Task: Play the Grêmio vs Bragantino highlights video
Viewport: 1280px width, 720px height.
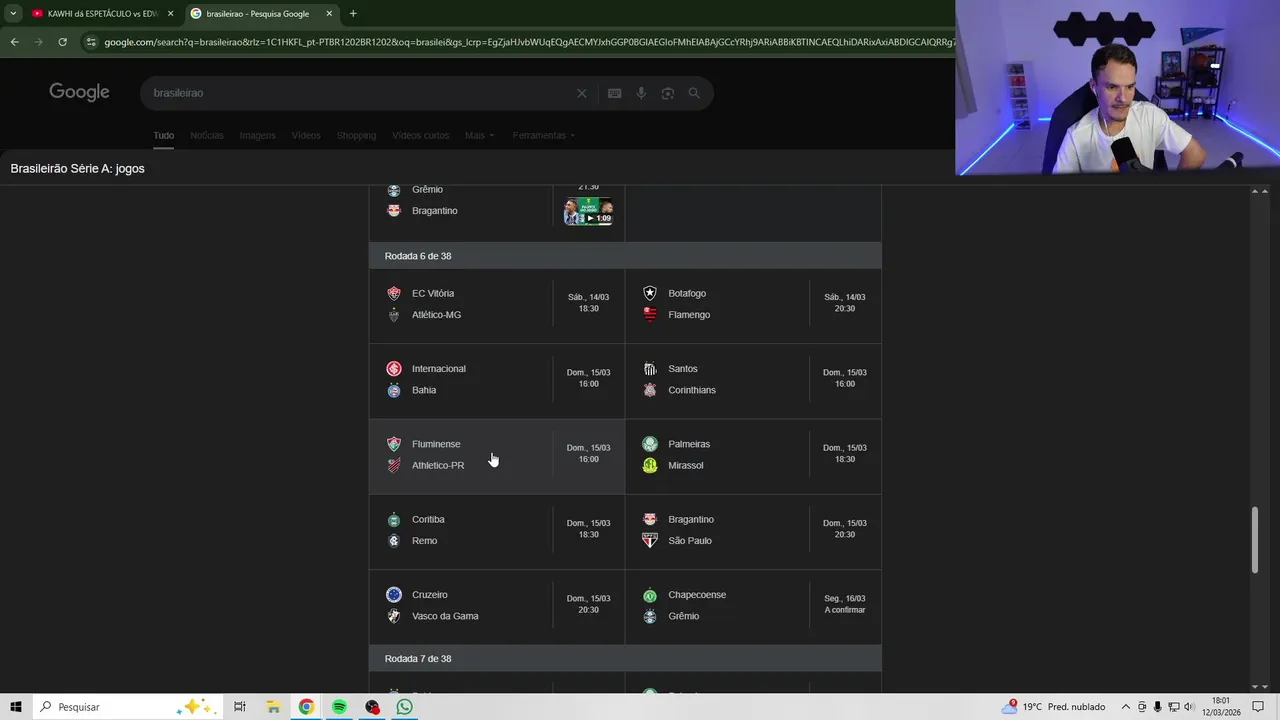Action: click(x=588, y=211)
